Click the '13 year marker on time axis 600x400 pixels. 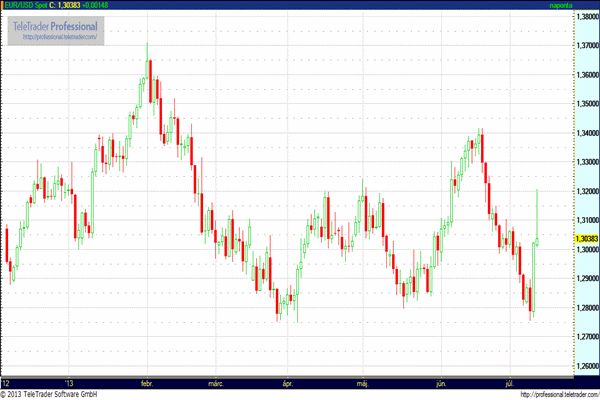pyautogui.click(x=68, y=383)
